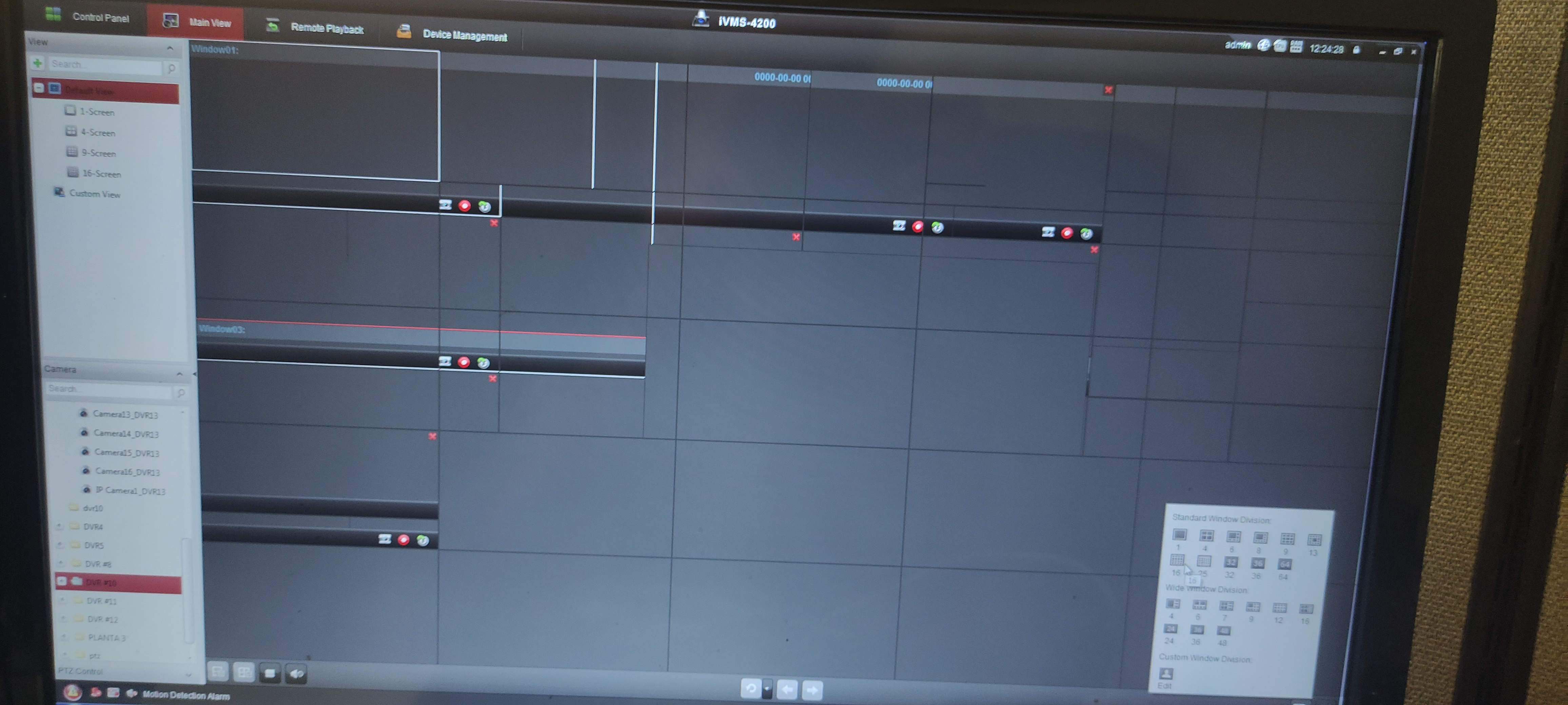Click red record button in Window03 toolbar
This screenshot has width=1568, height=705.
464,362
